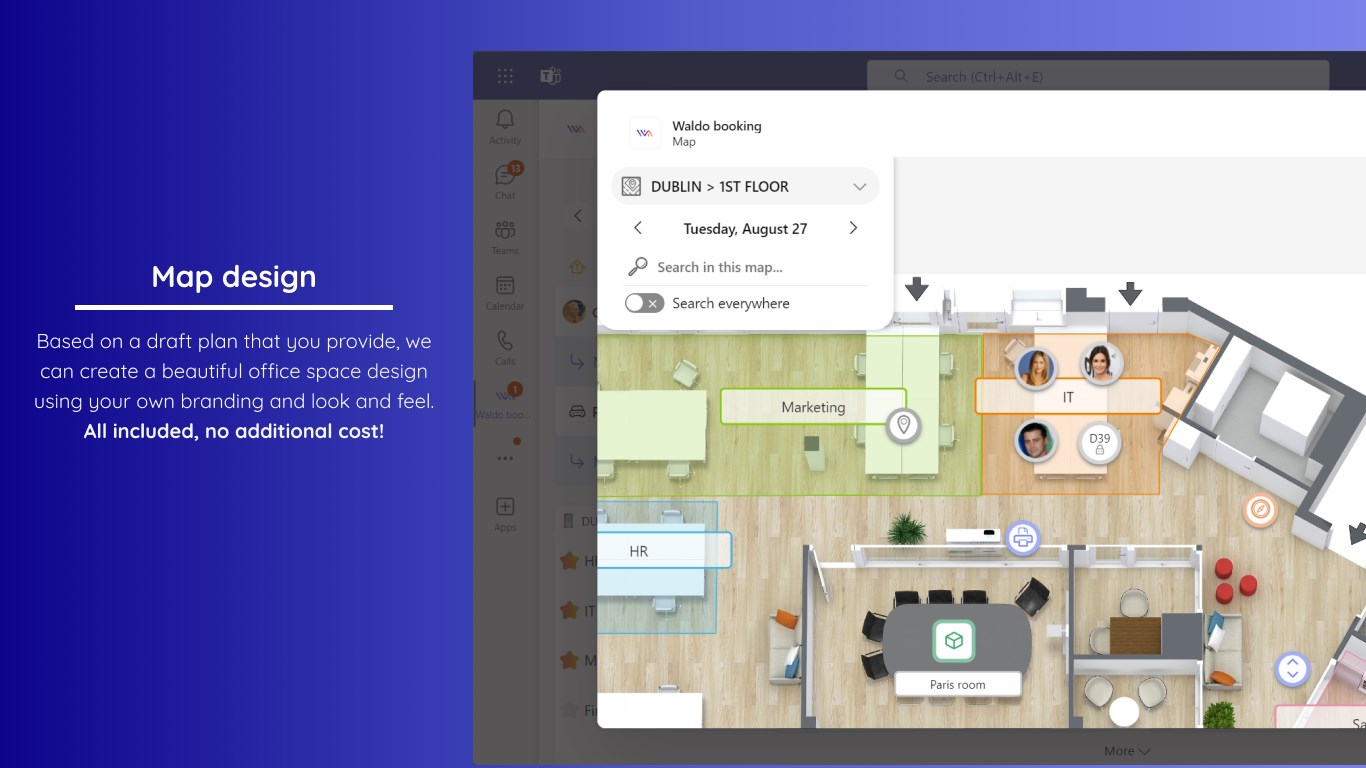The height and width of the screenshot is (768, 1366).
Task: Click the floor up/down switcher button
Action: tap(1292, 669)
